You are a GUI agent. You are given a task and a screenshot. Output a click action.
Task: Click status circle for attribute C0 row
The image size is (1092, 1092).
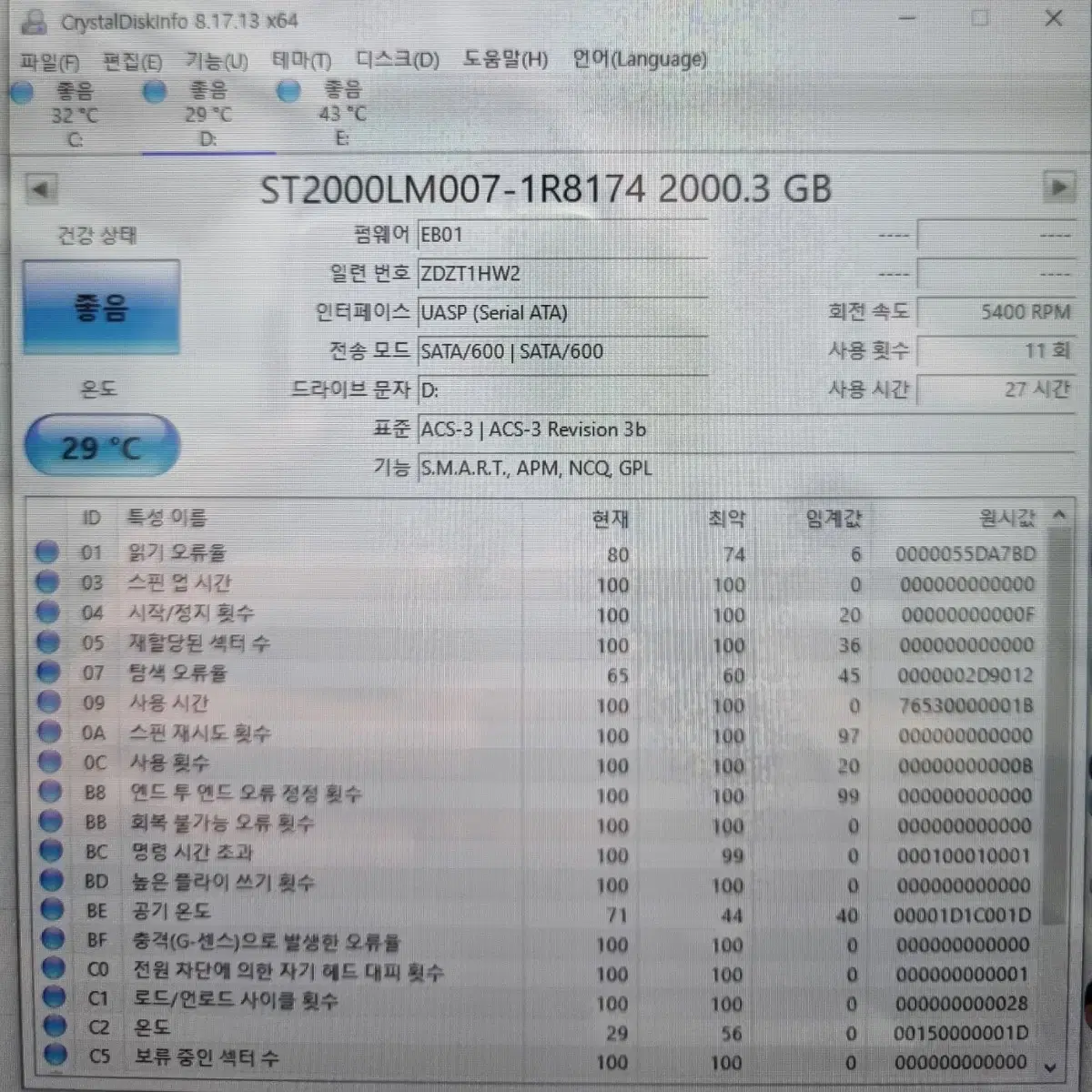pos(55,969)
